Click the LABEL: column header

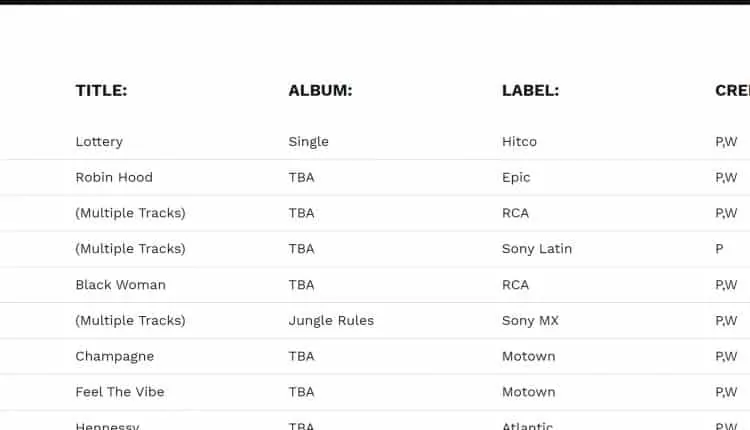point(530,91)
